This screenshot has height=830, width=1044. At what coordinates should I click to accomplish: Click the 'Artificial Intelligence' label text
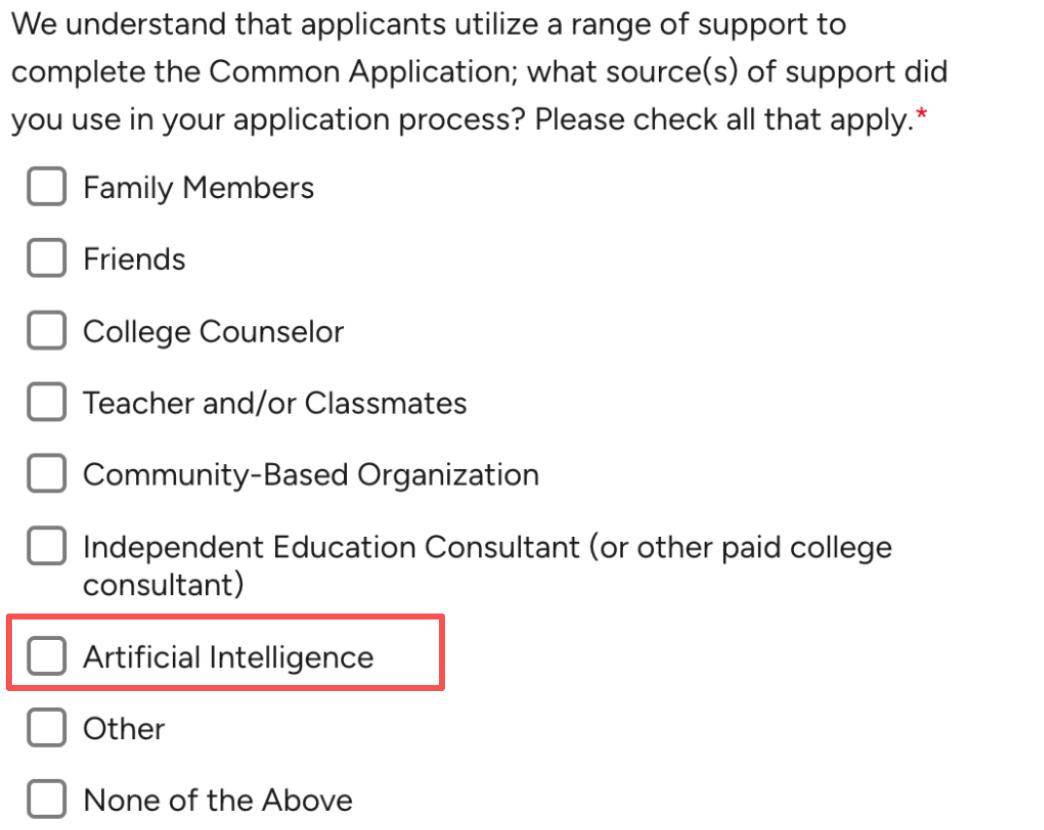228,658
